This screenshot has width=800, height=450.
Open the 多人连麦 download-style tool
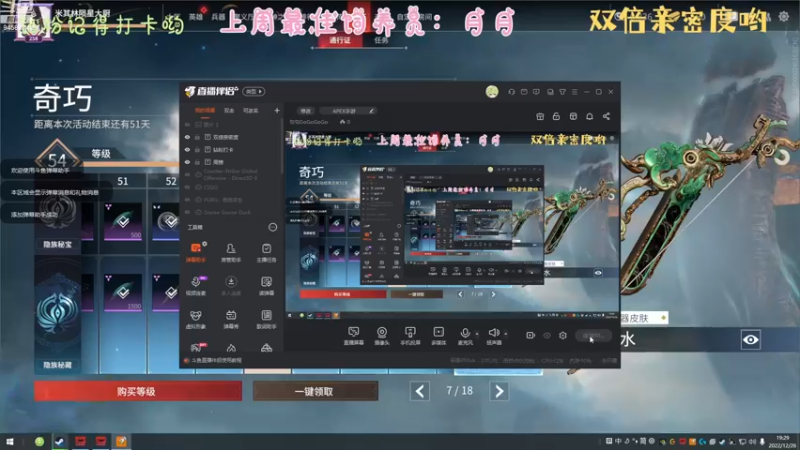pos(231,286)
